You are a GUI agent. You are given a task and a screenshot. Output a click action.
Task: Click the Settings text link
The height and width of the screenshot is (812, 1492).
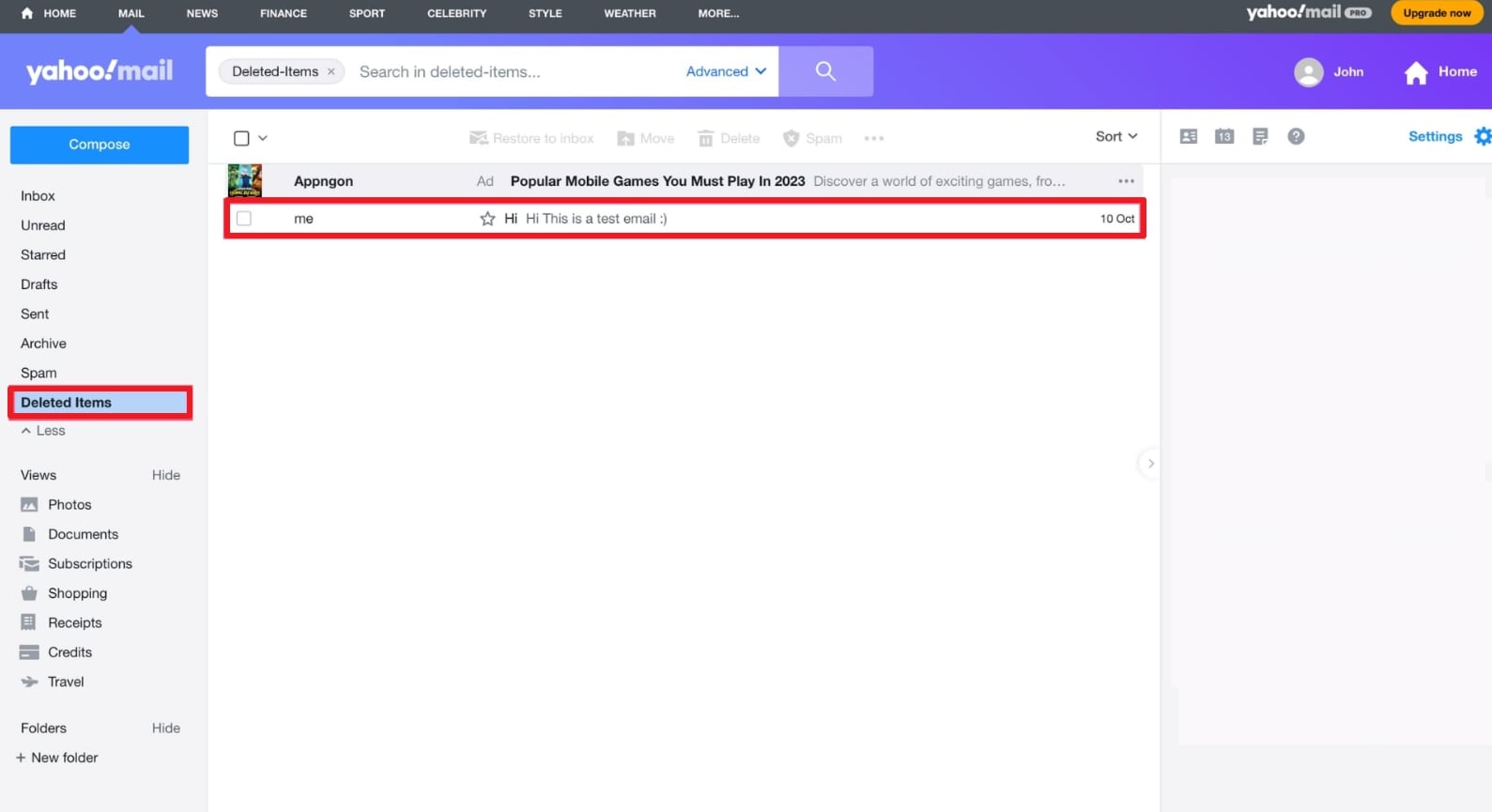coord(1435,136)
